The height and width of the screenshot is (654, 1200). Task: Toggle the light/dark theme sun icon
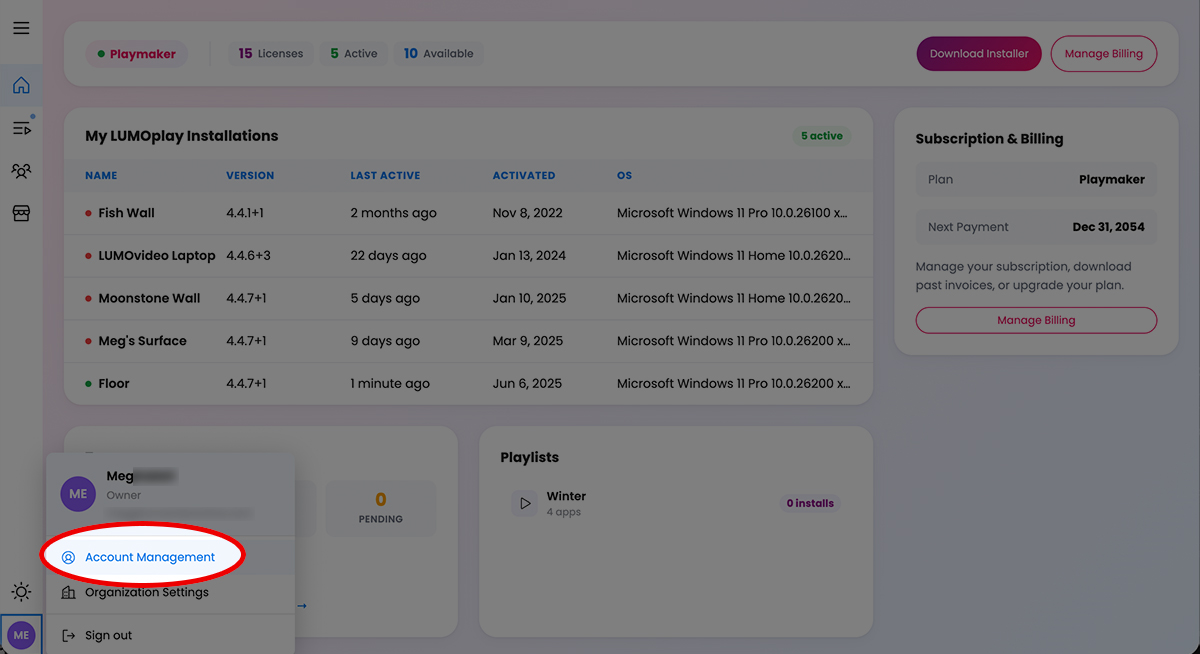(x=21, y=592)
